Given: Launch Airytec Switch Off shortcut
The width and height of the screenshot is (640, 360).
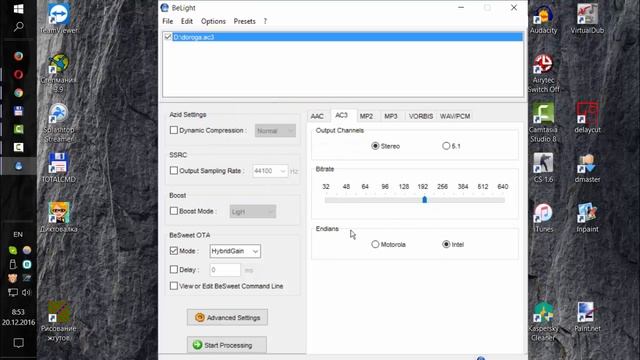Looking at the screenshot, I should pyautogui.click(x=543, y=73).
